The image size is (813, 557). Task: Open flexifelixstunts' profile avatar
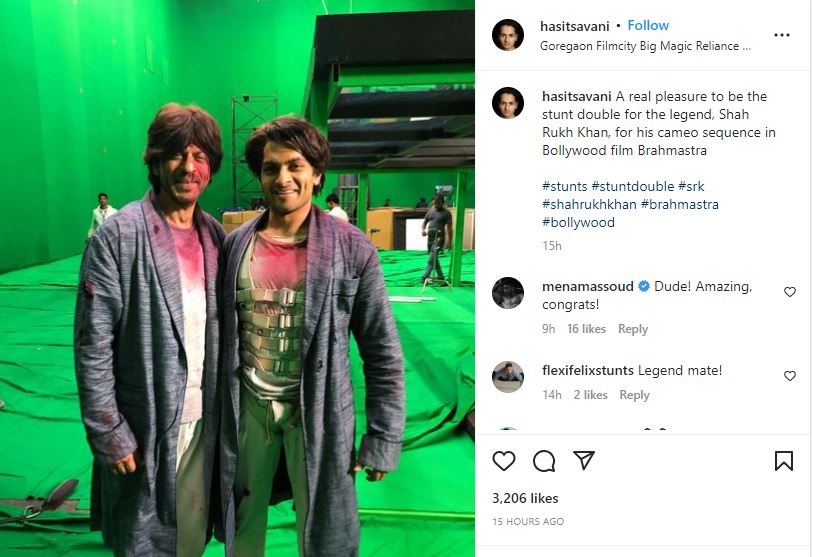508,377
